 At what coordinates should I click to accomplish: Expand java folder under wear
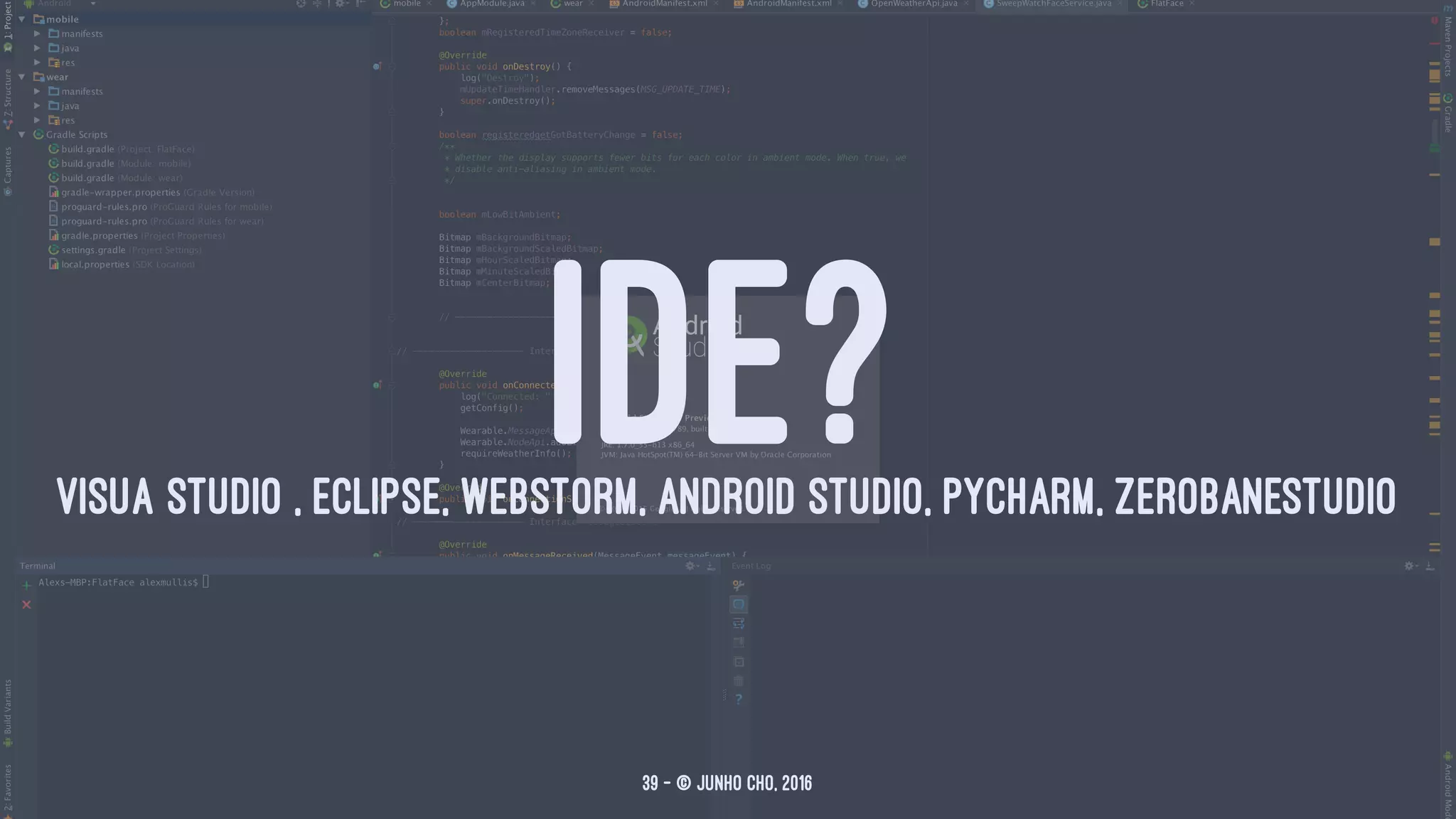click(38, 105)
